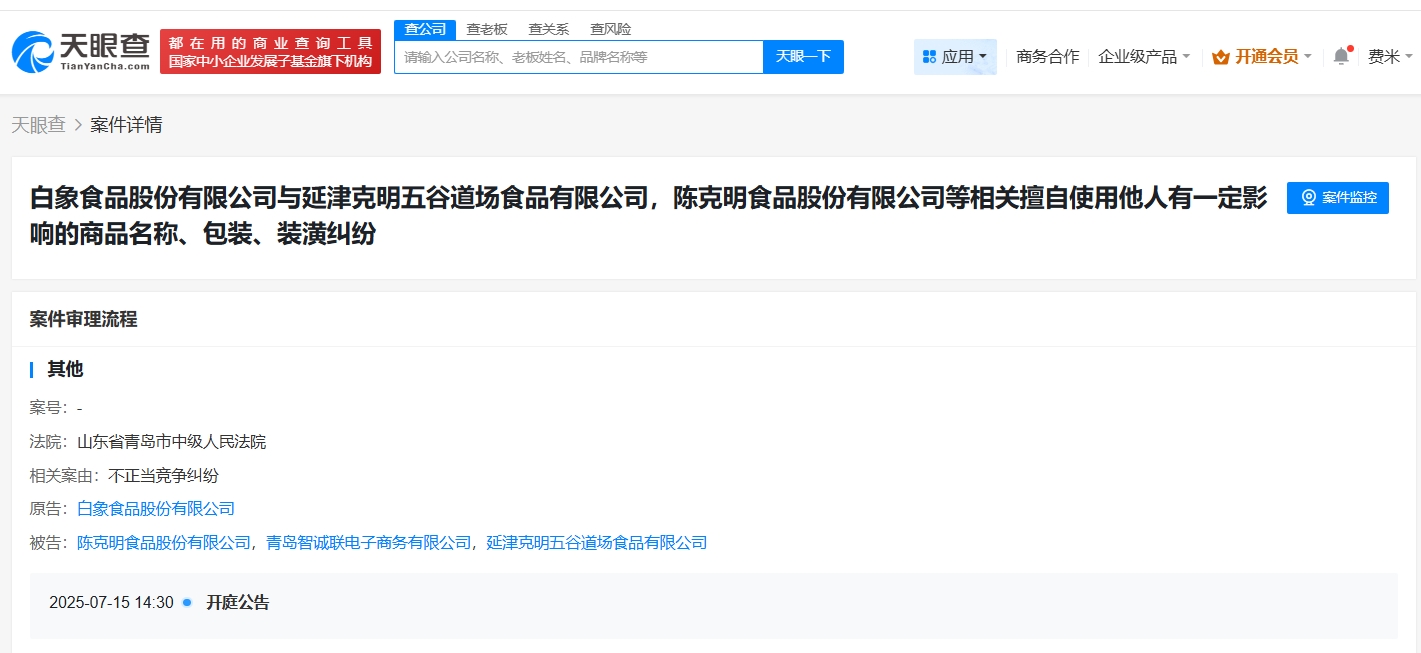The width and height of the screenshot is (1421, 653).
Task: Click the camera icon in 案件监控
Action: click(1308, 198)
